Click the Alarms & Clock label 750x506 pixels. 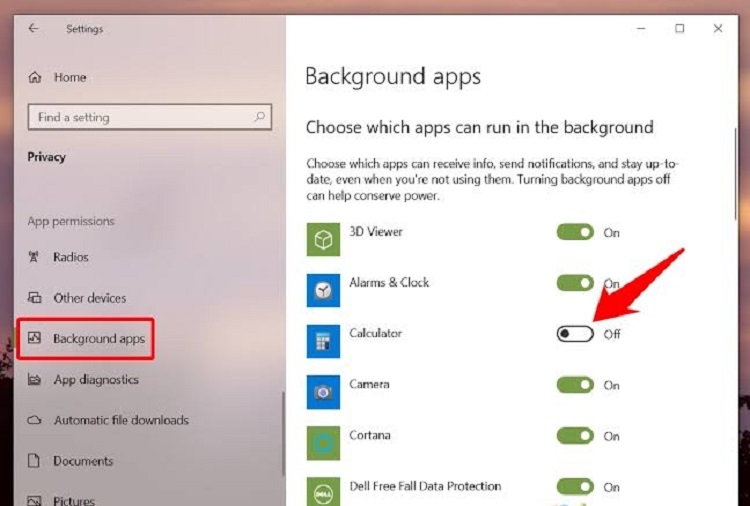click(x=389, y=283)
